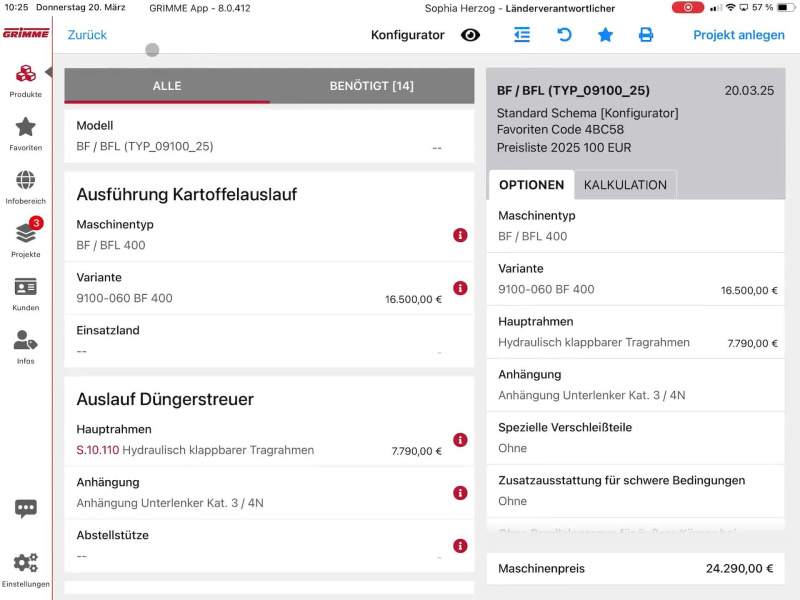Viewport: 800px width, 600px height.
Task: Open the Modell BF / BFL selection row
Action: pos(269,136)
